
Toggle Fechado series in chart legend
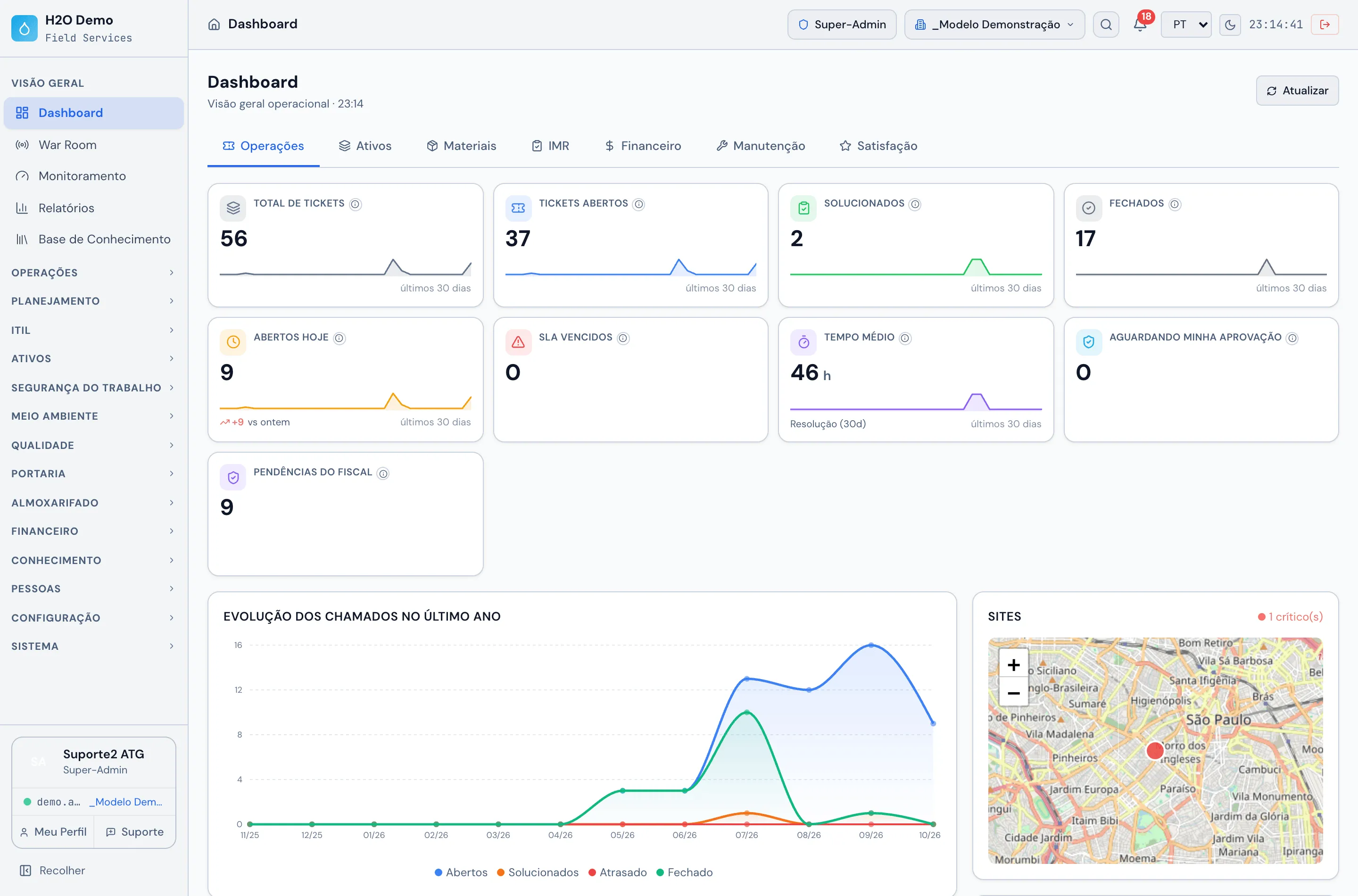point(685,872)
